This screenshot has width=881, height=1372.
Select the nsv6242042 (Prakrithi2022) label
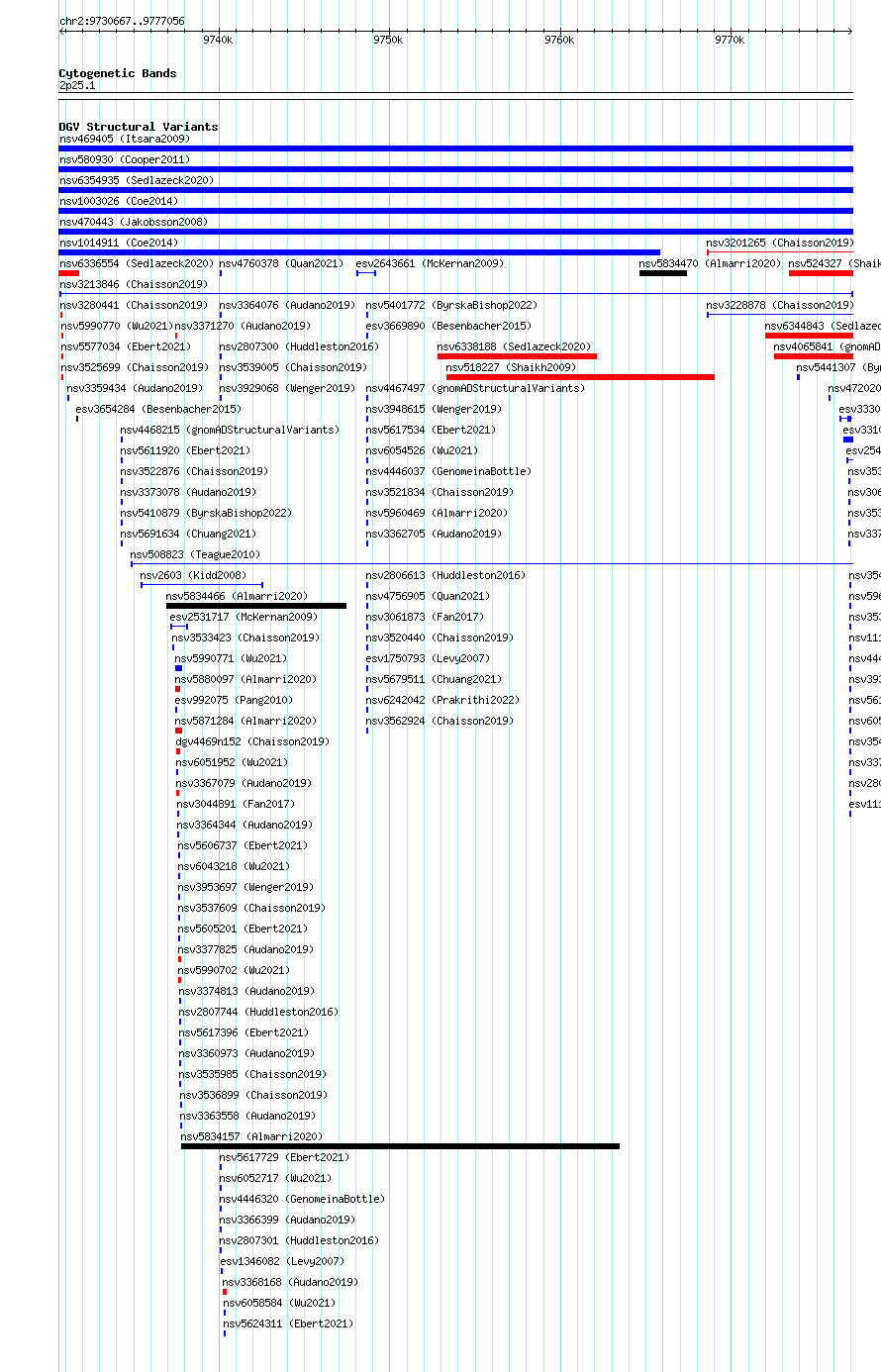[443, 700]
